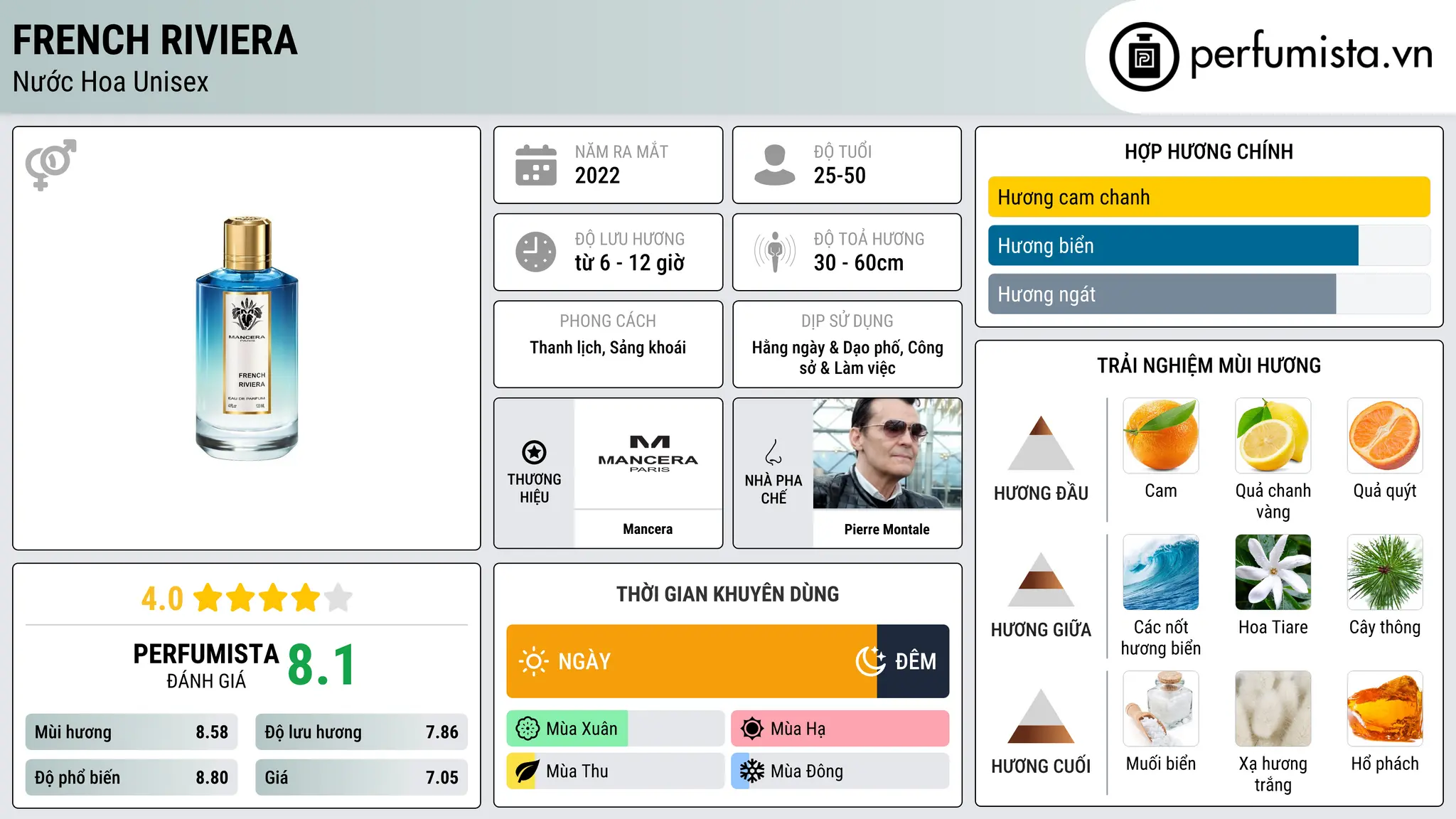Screen dimensions: 1456x819
Task: Click the launch year value 2022
Action: point(597,176)
